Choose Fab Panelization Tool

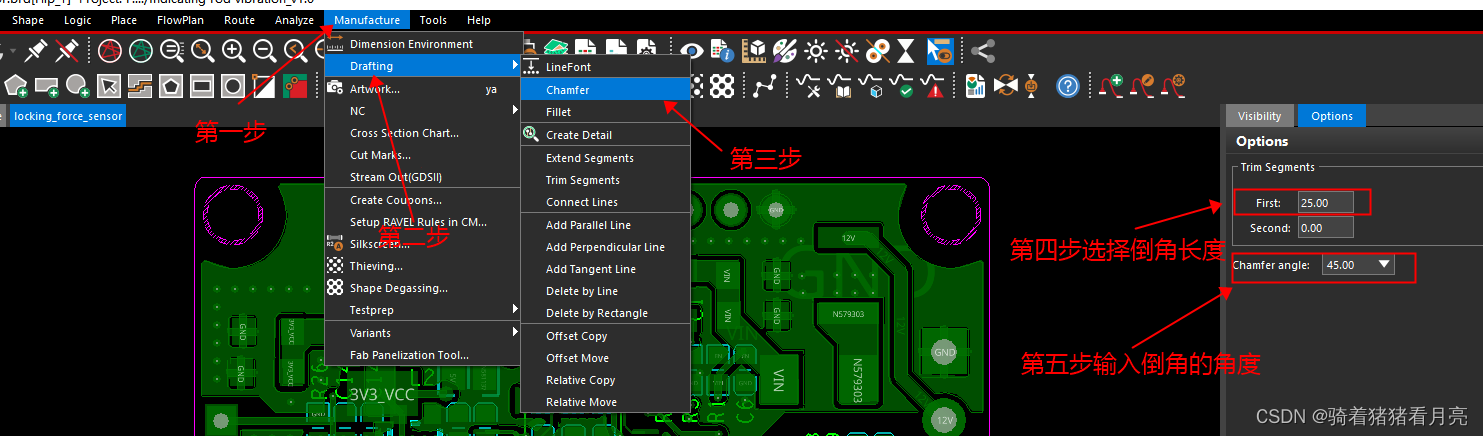click(x=423, y=355)
